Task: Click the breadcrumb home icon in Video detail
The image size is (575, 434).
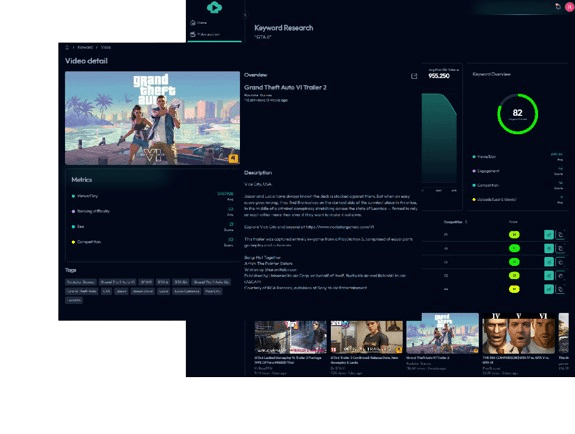Action: coord(67,47)
